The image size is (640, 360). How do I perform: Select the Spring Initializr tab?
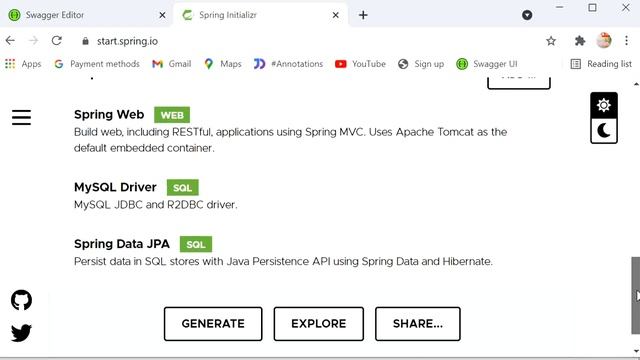[x=259, y=15]
